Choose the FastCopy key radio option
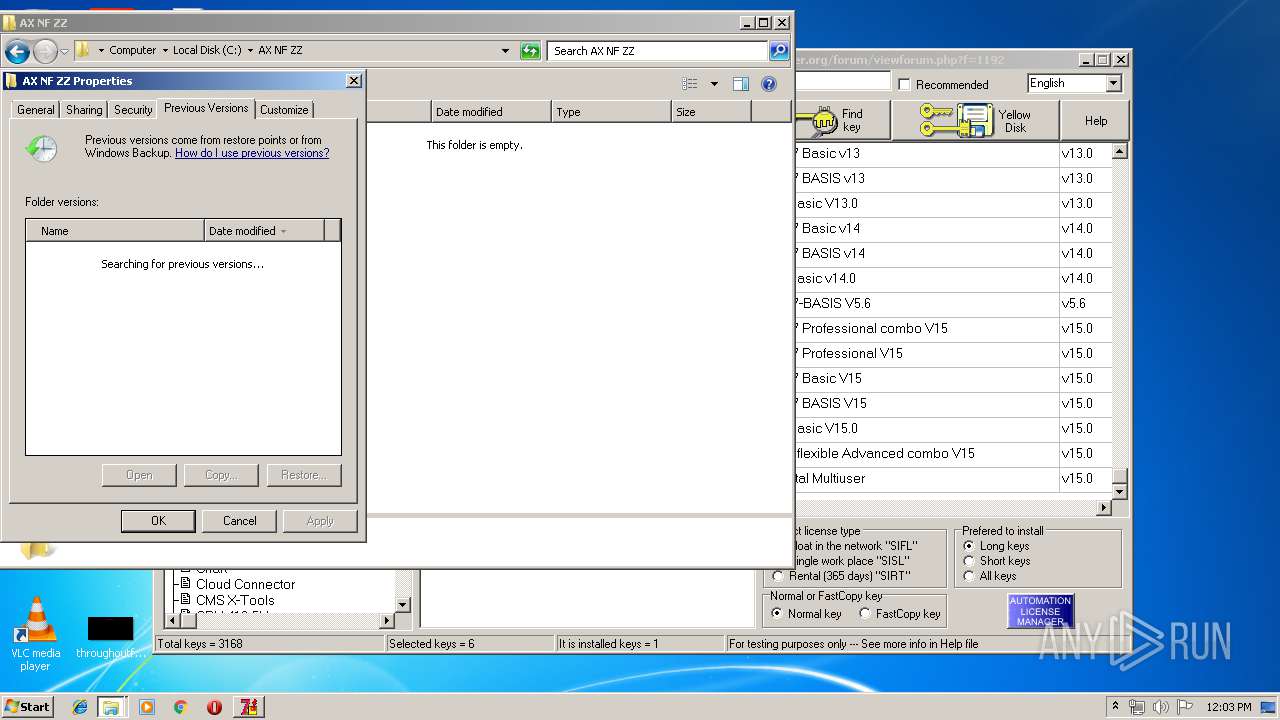Screen dimensions: 1280x720 tap(865, 614)
